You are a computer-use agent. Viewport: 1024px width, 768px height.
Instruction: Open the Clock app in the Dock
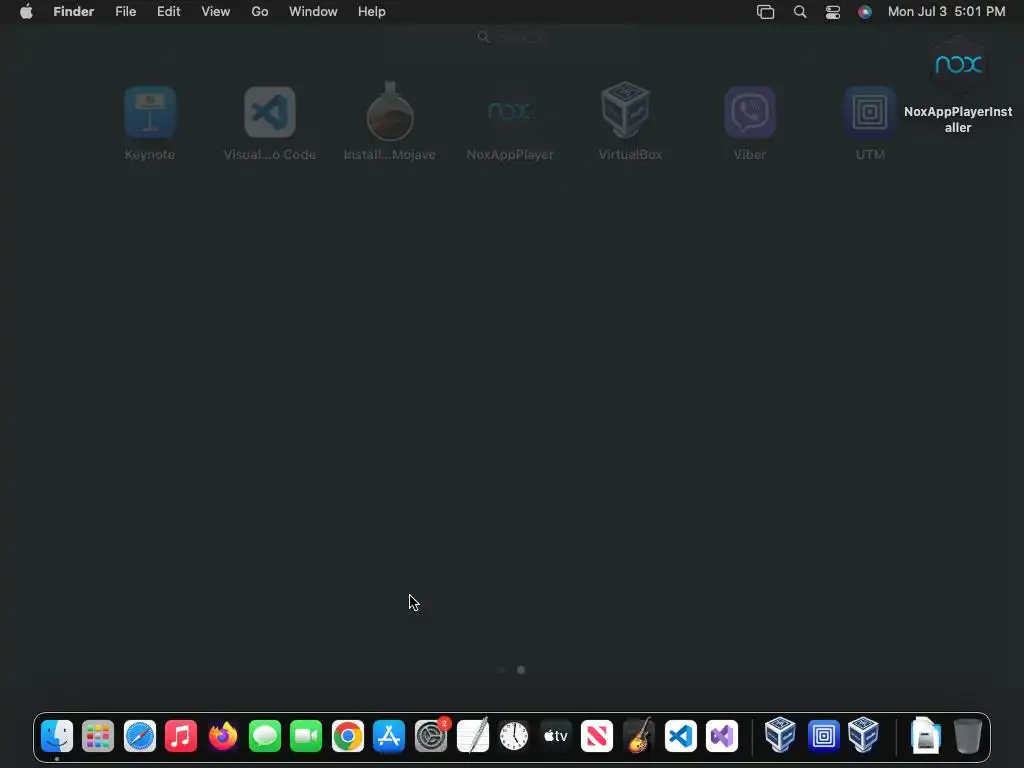514,736
